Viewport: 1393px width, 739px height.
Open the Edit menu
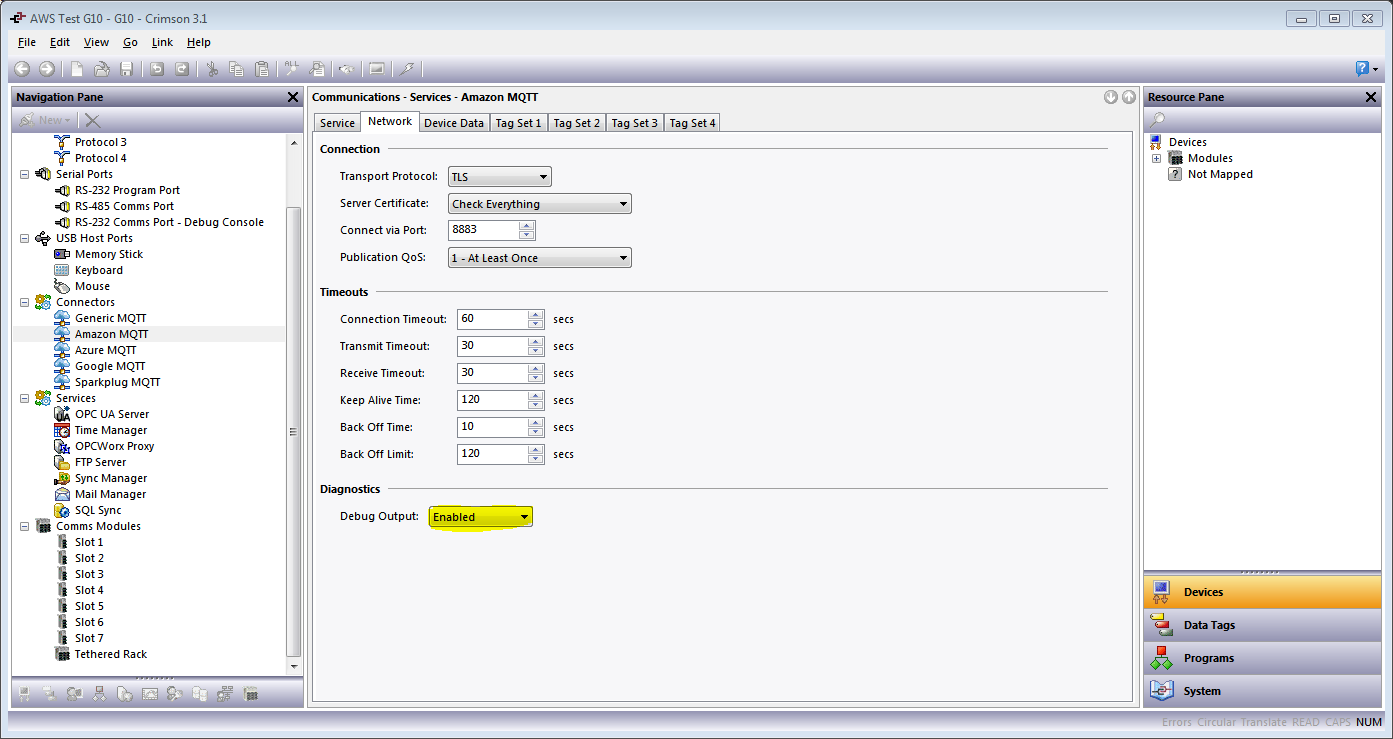pyautogui.click(x=60, y=42)
